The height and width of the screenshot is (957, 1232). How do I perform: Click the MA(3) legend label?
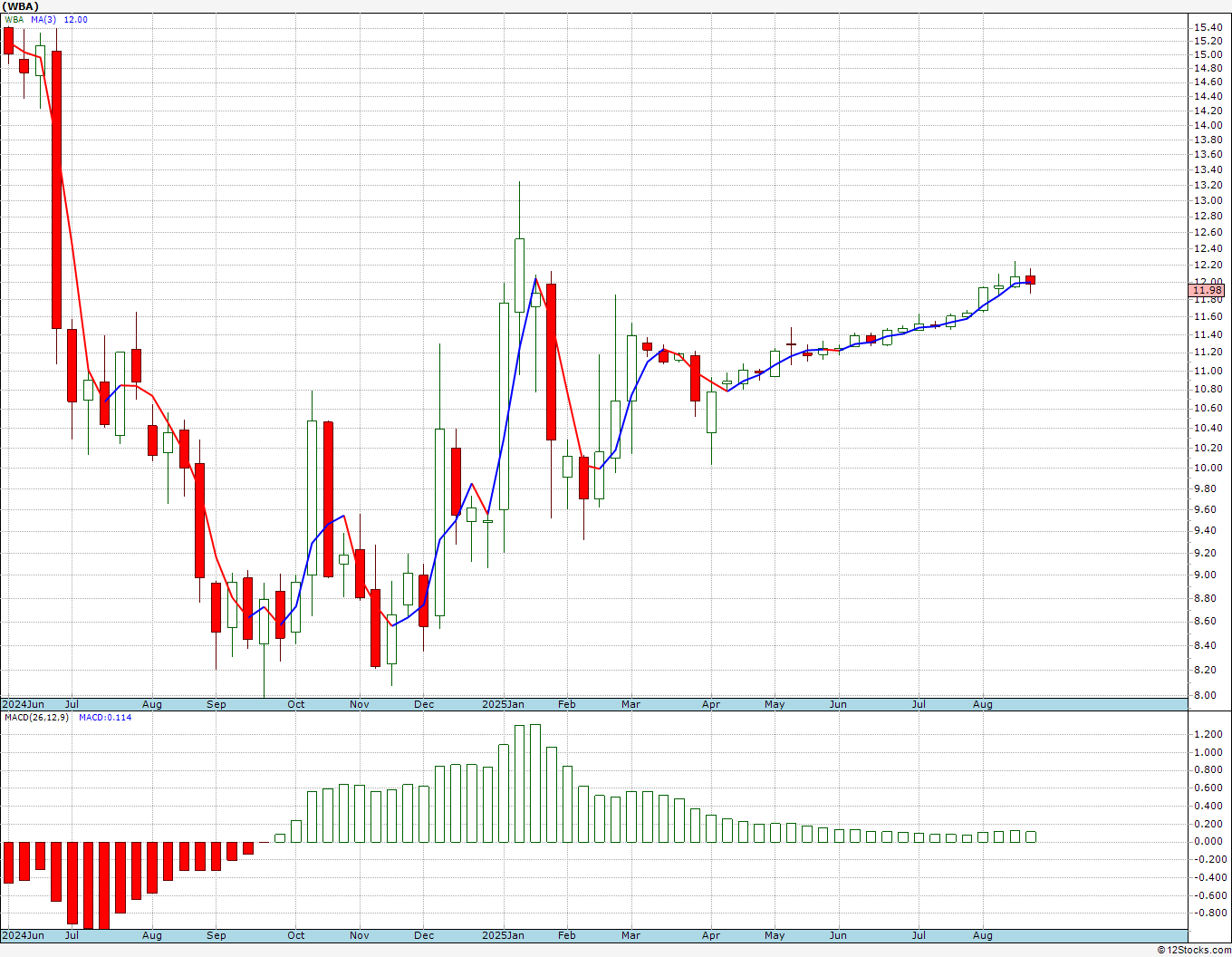(x=43, y=19)
